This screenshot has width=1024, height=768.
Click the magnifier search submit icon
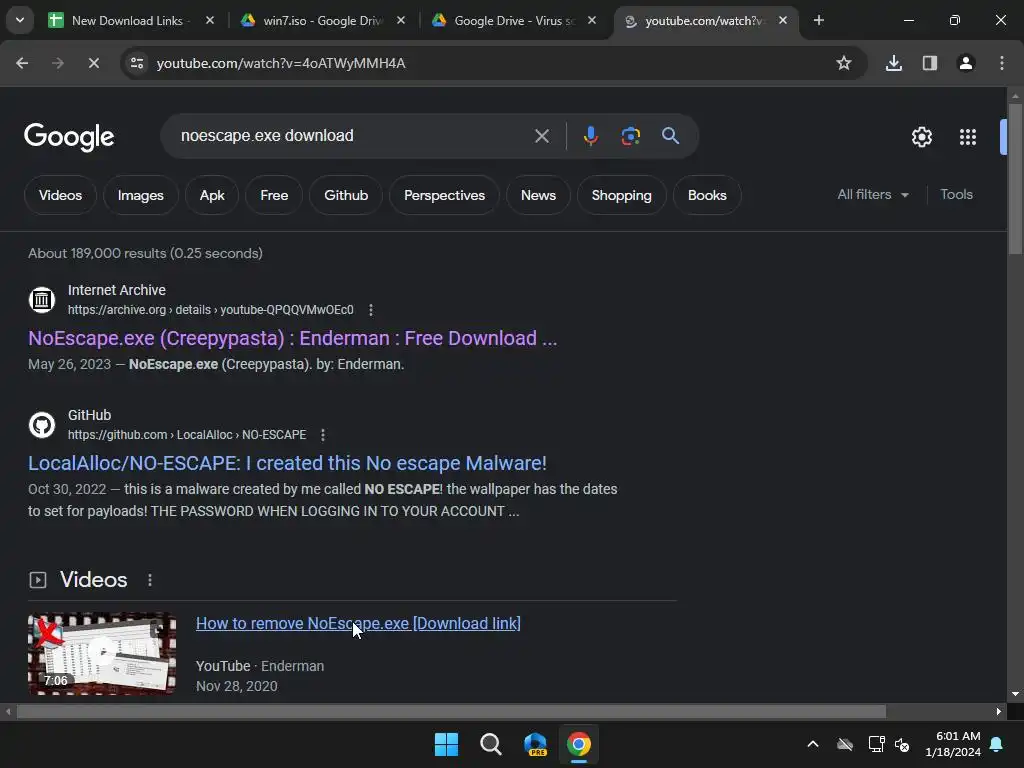670,136
